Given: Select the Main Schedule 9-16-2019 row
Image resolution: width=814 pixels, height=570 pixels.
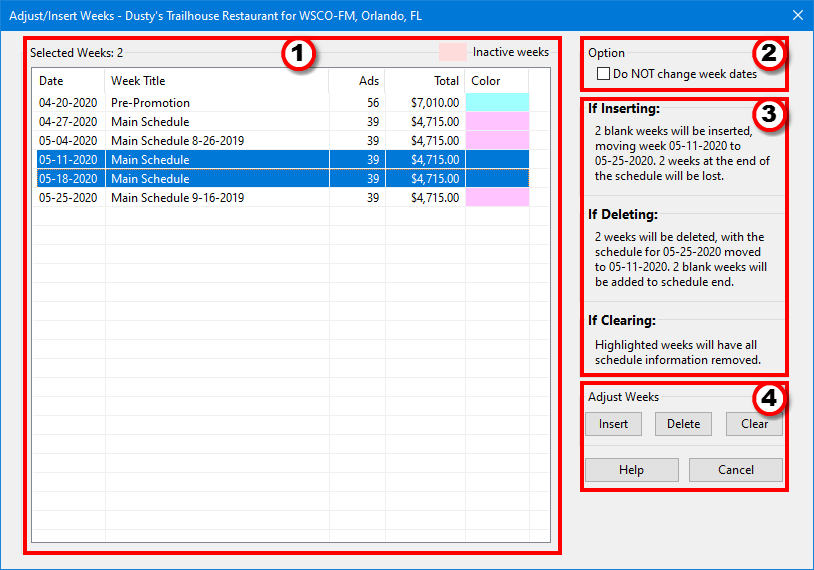Looking at the screenshot, I should pos(177,198).
